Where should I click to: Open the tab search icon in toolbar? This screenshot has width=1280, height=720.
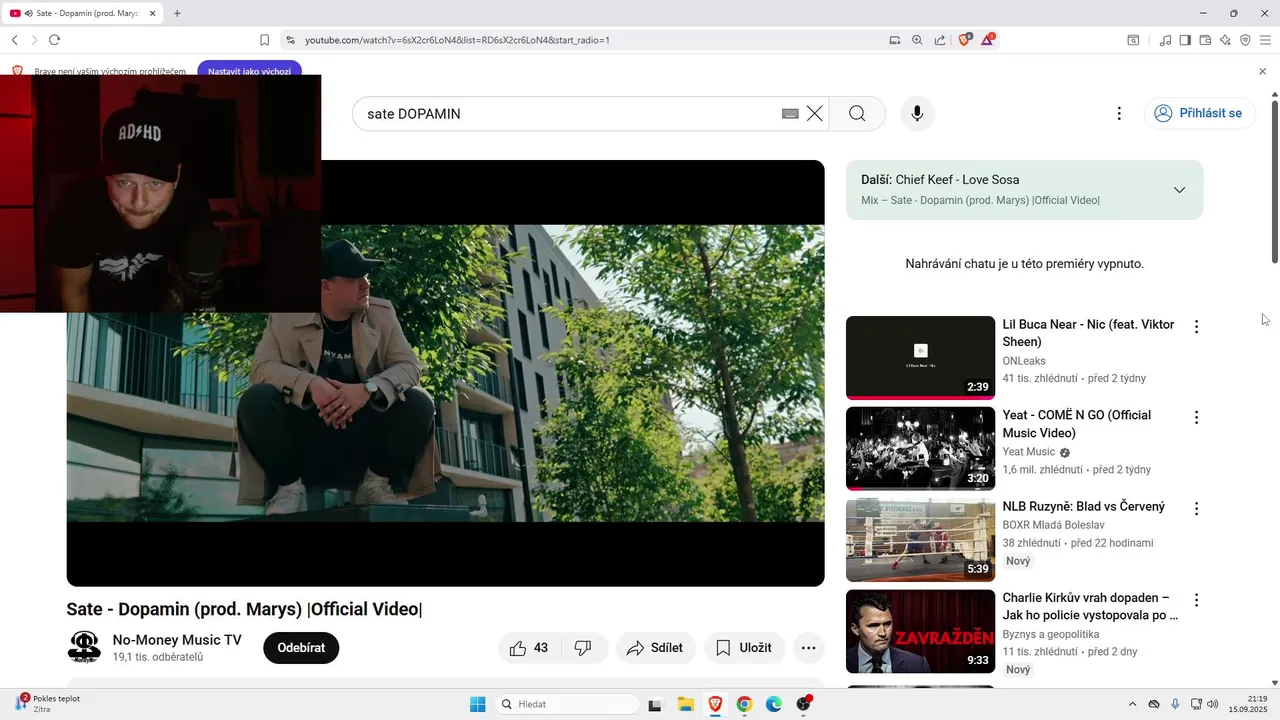[x=1133, y=40]
